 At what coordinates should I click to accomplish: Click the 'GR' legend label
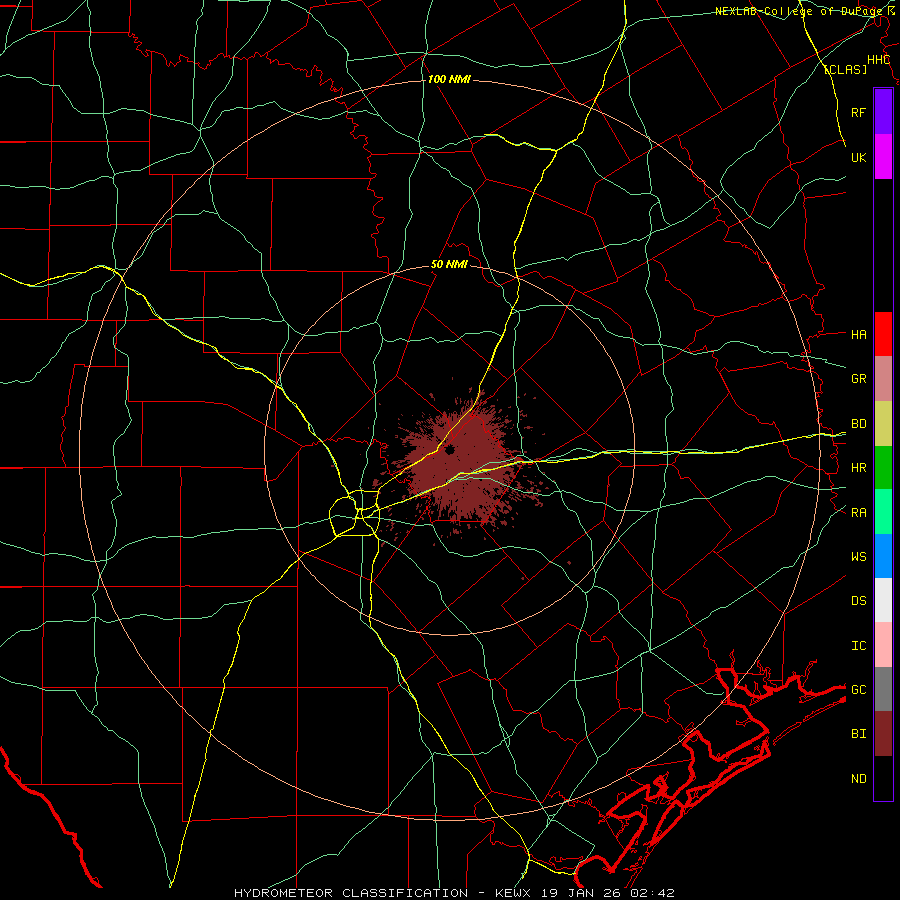pos(858,379)
